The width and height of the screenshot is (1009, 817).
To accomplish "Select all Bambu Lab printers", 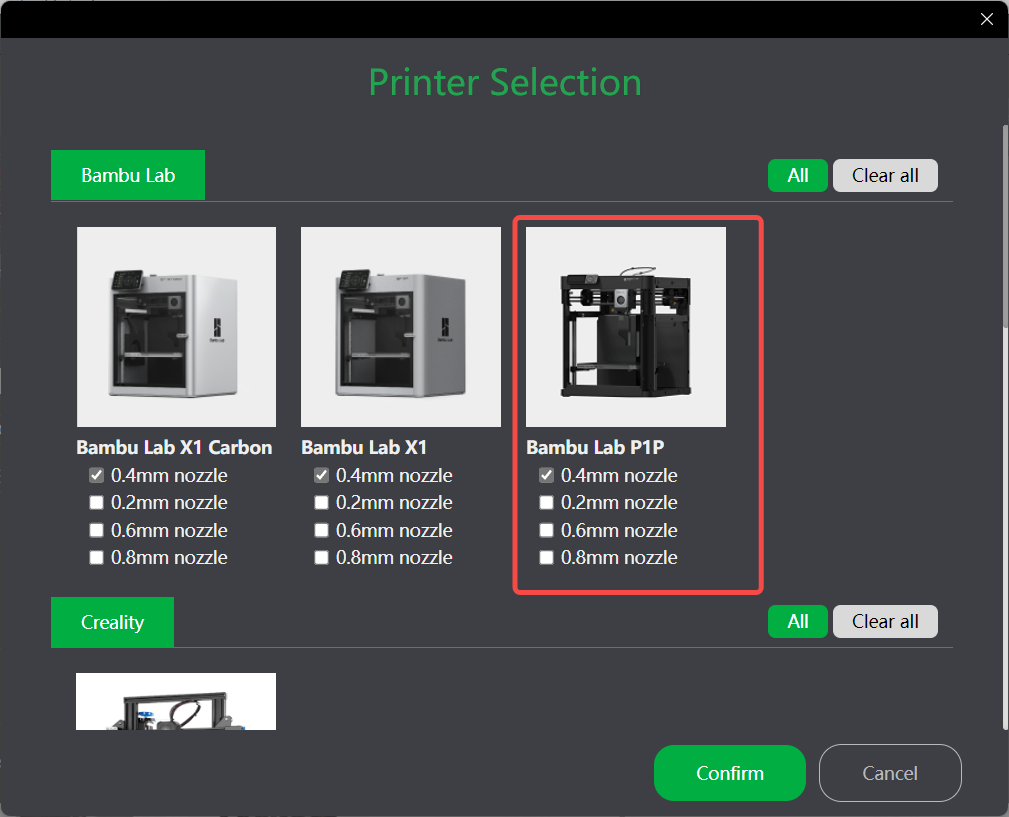I will point(798,176).
